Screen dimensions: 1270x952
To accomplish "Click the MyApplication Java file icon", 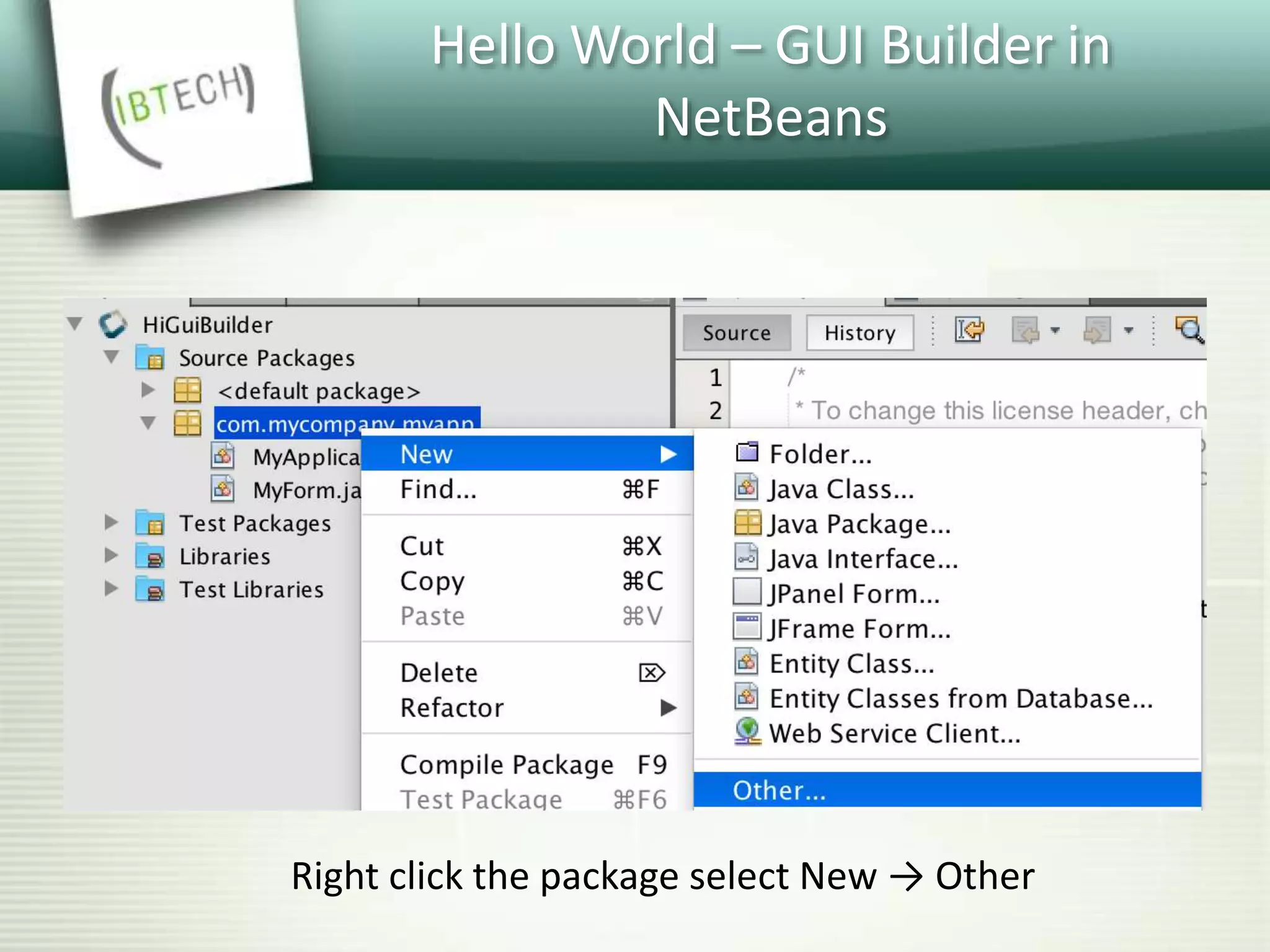I will pyautogui.click(x=223, y=456).
